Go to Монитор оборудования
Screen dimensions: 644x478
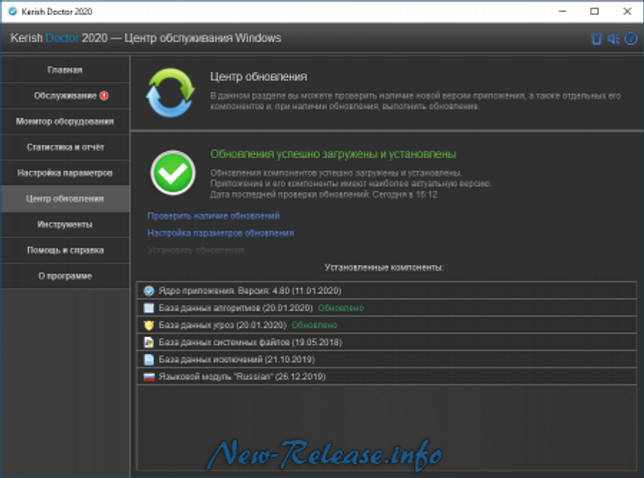[65, 122]
